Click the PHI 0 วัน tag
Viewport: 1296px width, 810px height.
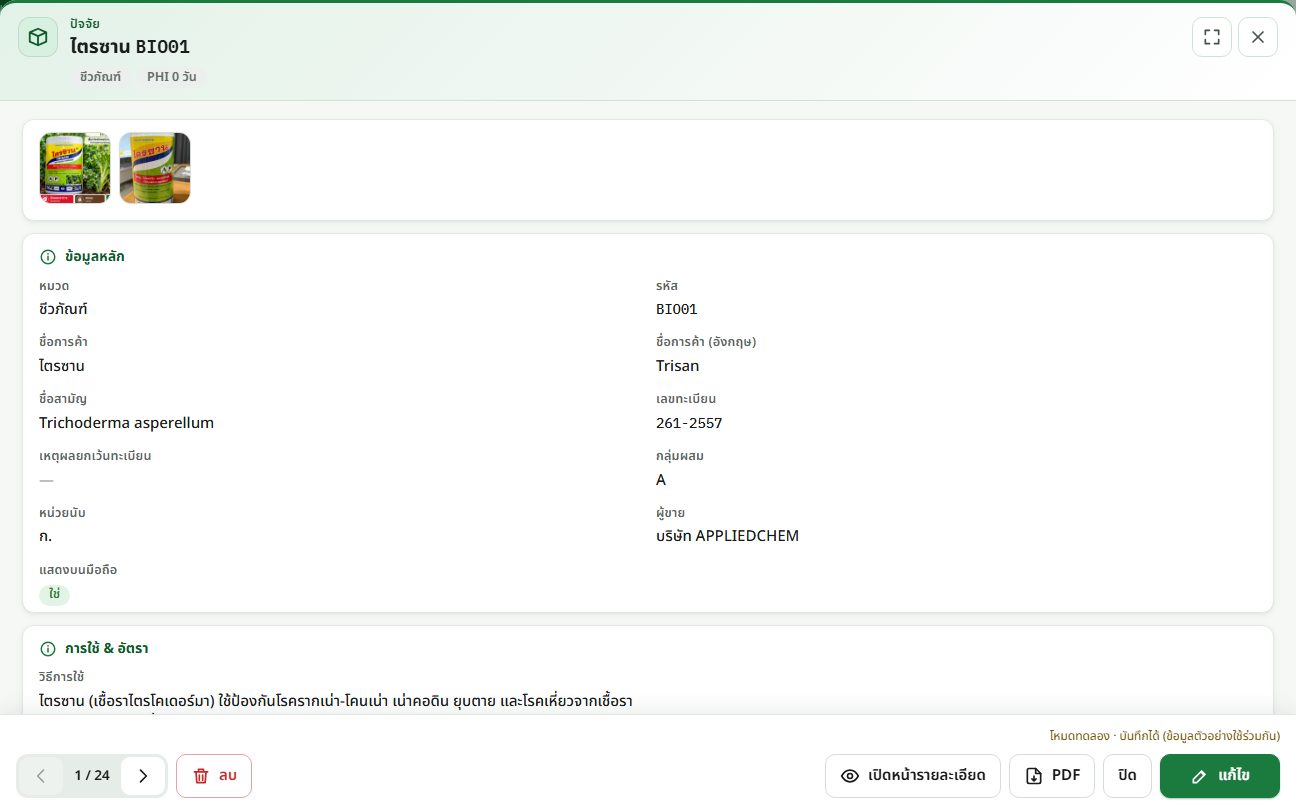tap(172, 76)
